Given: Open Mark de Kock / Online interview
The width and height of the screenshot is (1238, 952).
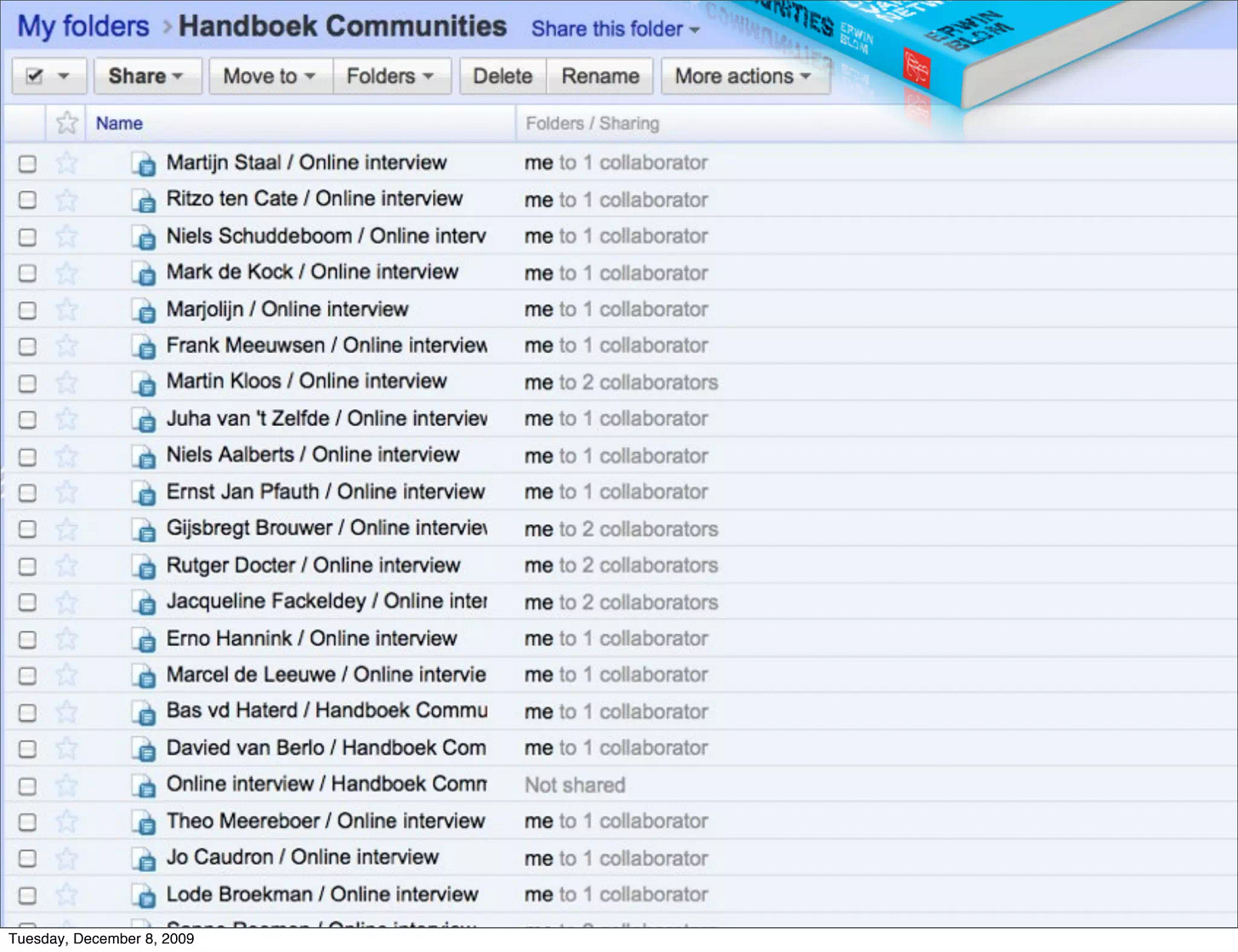Looking at the screenshot, I should click(312, 272).
